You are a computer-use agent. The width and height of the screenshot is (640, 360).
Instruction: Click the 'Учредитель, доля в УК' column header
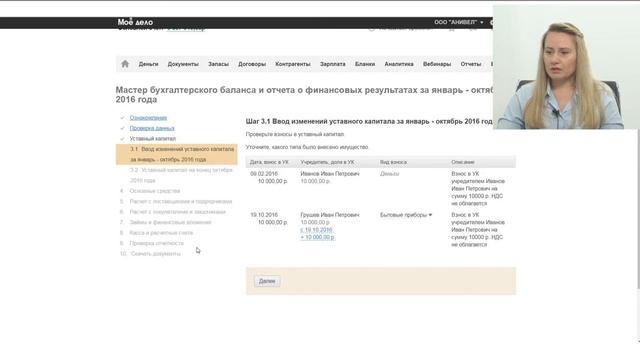pos(327,162)
